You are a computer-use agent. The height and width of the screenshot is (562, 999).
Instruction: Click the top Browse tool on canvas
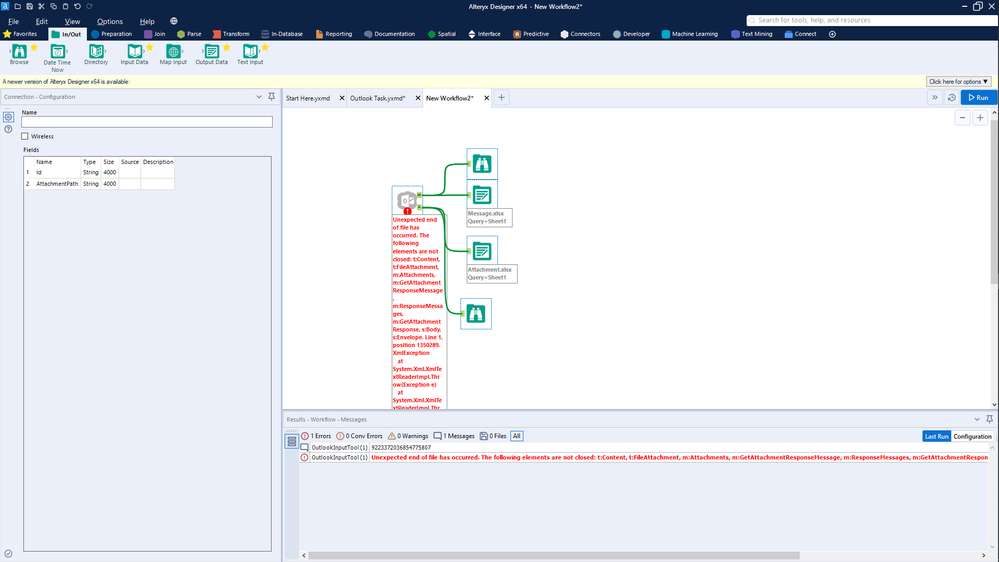[482, 164]
